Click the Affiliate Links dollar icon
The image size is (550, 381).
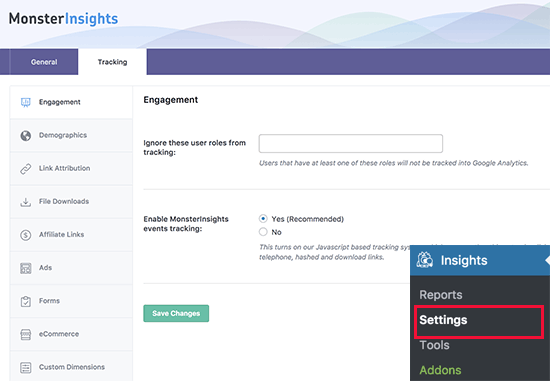[x=26, y=235]
